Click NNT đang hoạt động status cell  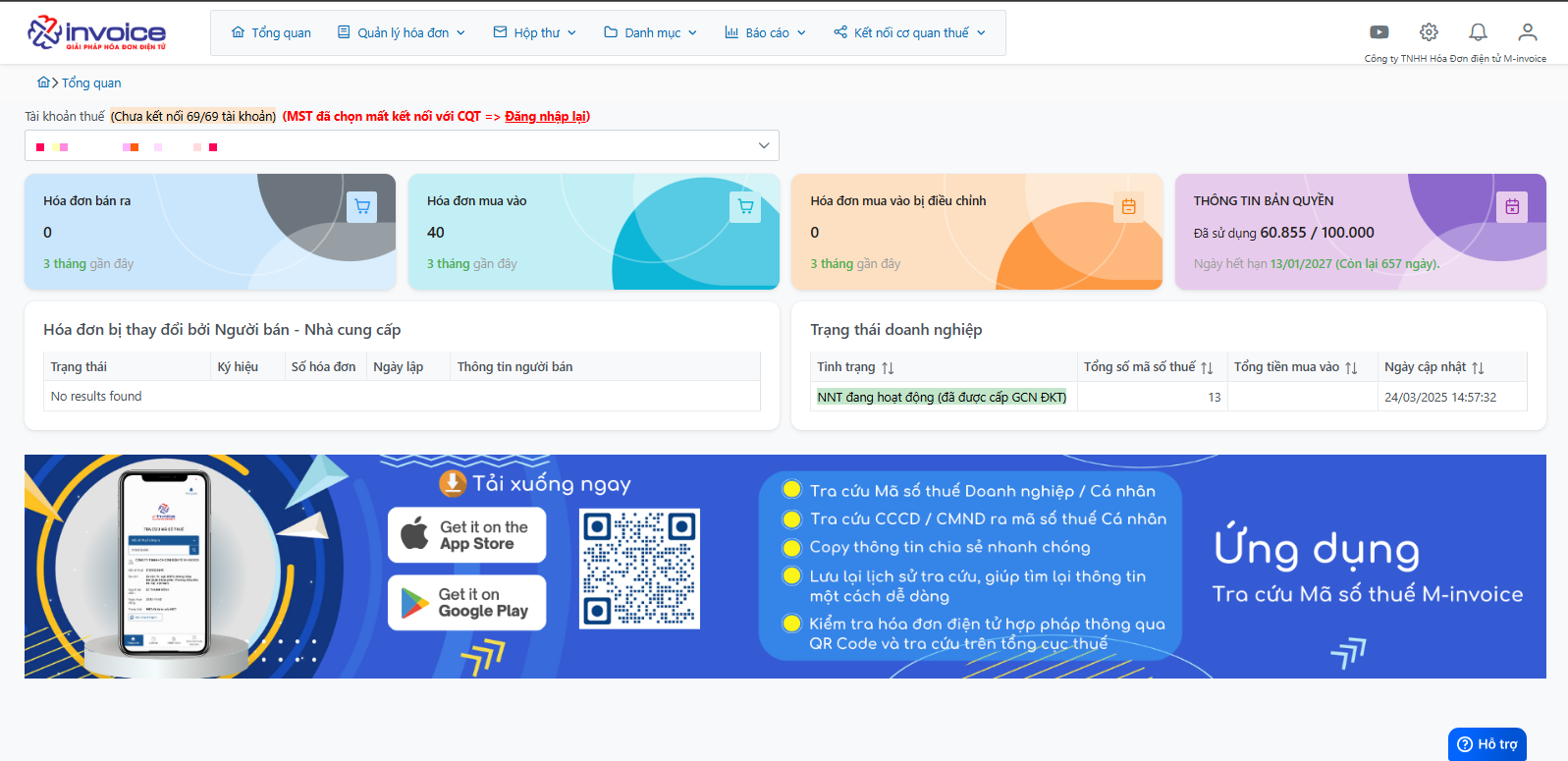pyautogui.click(x=942, y=397)
